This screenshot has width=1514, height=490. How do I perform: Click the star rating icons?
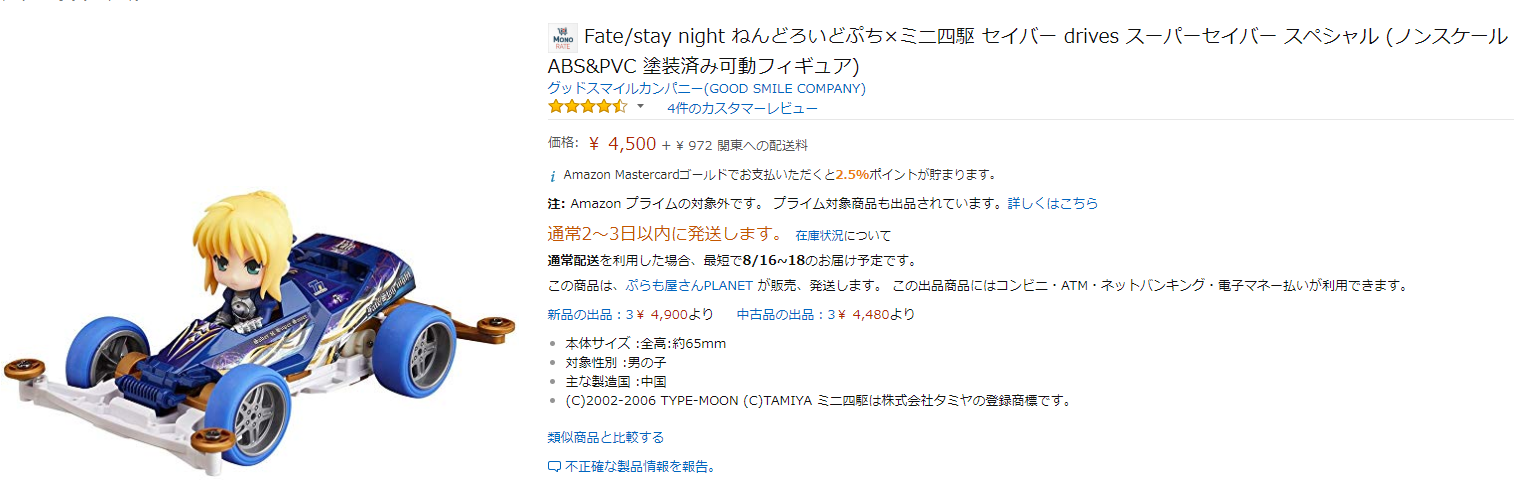[x=588, y=107]
